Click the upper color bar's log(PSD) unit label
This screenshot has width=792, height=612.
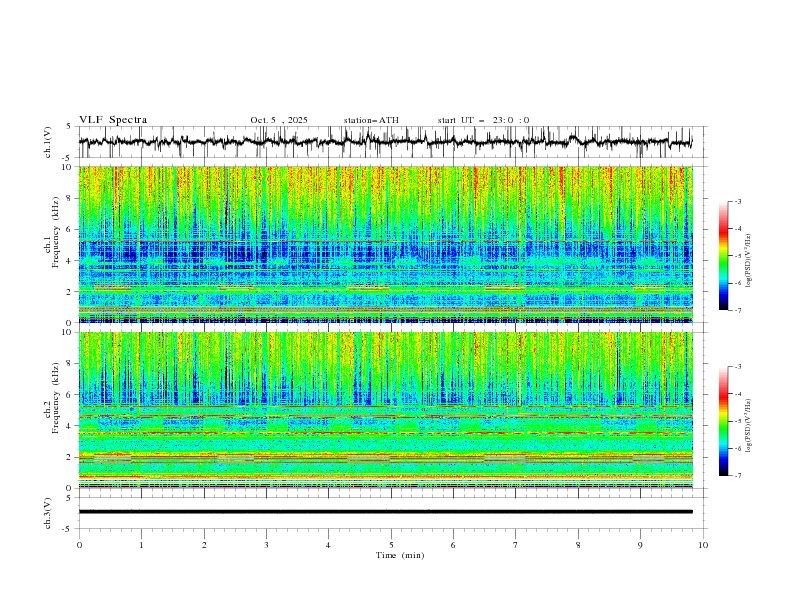coord(749,261)
